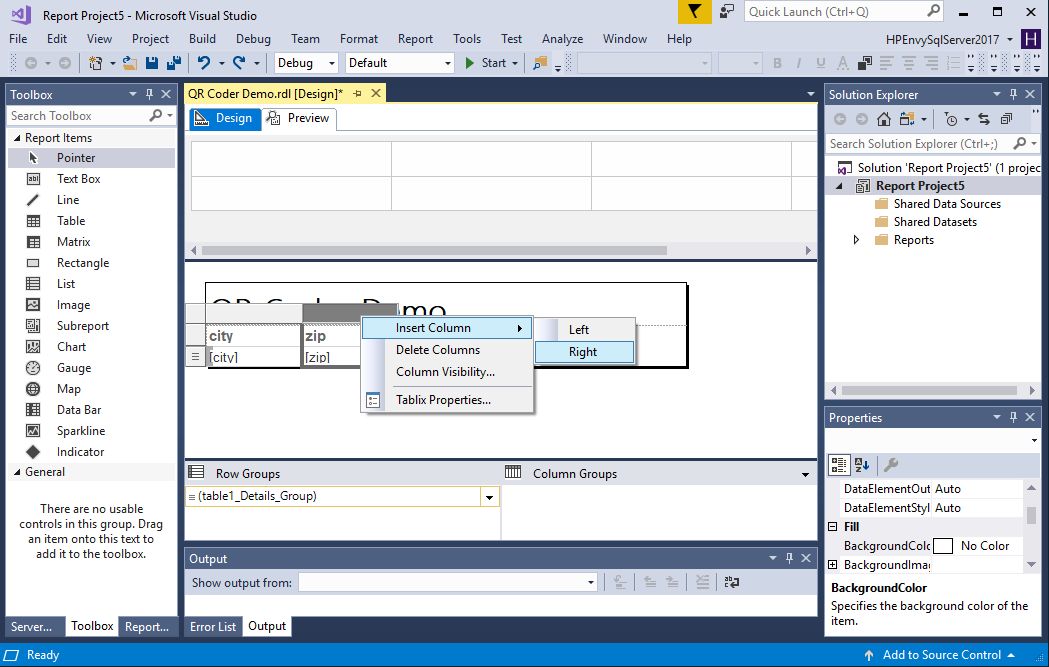Viewport: 1049px width, 667px height.
Task: Pin the Toolbox panel with auto-hide
Action: tap(149, 94)
